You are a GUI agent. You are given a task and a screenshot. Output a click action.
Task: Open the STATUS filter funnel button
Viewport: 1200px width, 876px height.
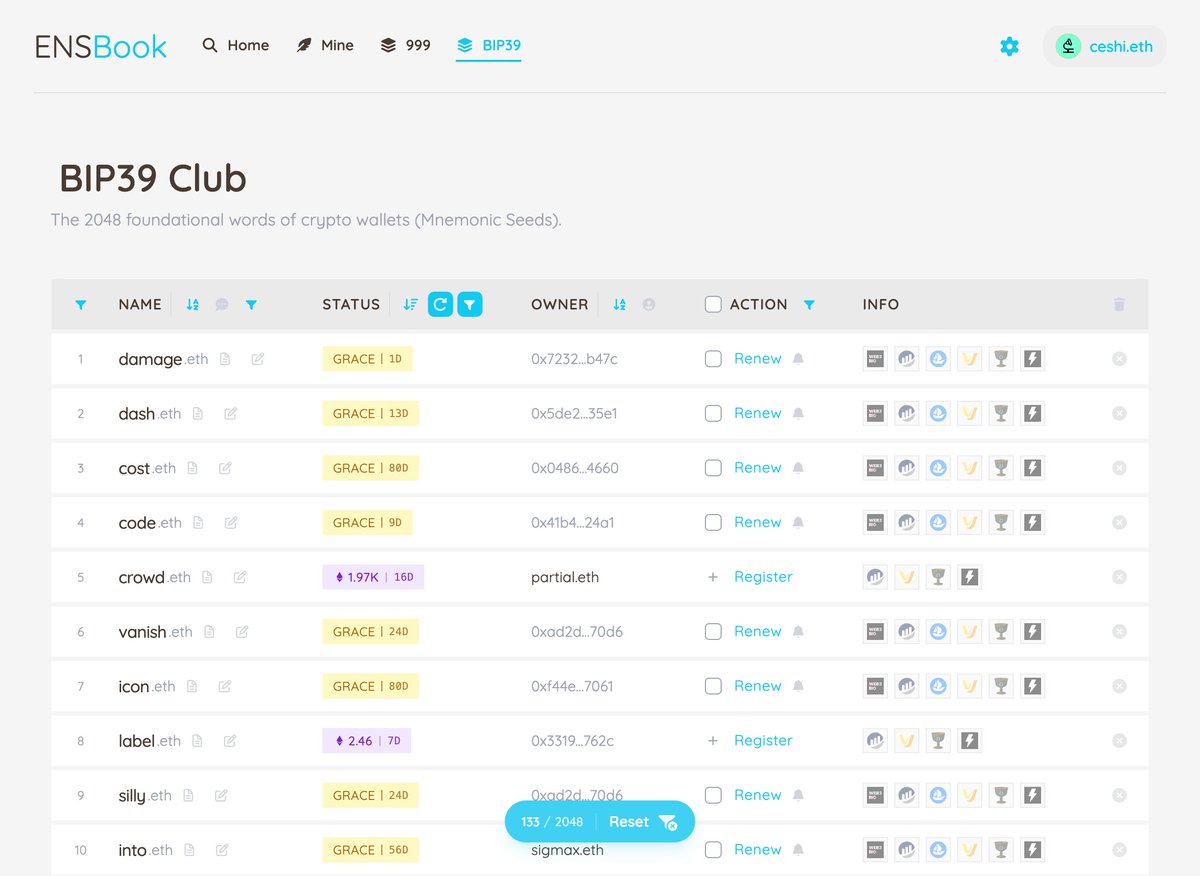[470, 304]
